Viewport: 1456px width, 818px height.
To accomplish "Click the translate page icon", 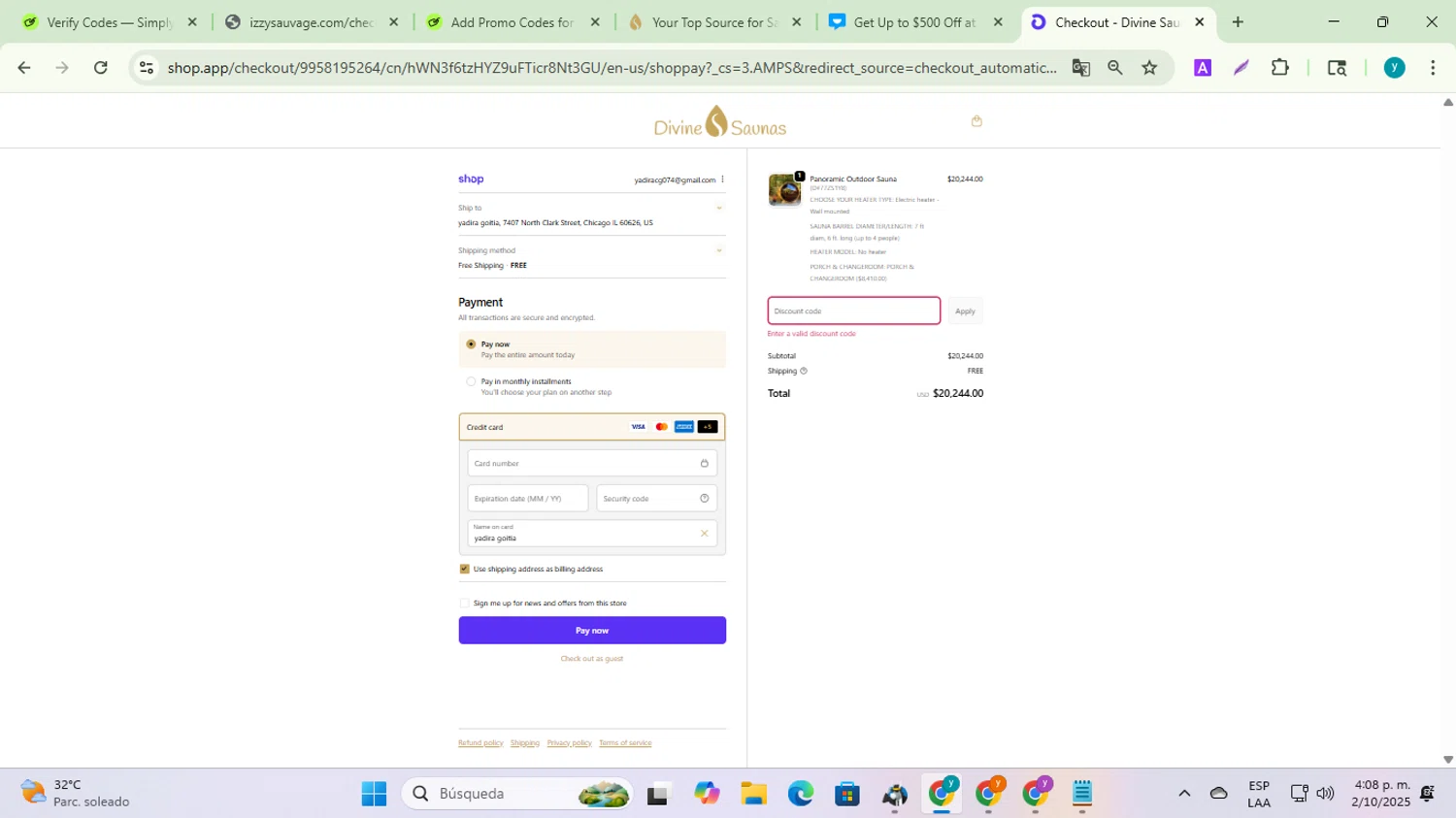I will [1080, 68].
